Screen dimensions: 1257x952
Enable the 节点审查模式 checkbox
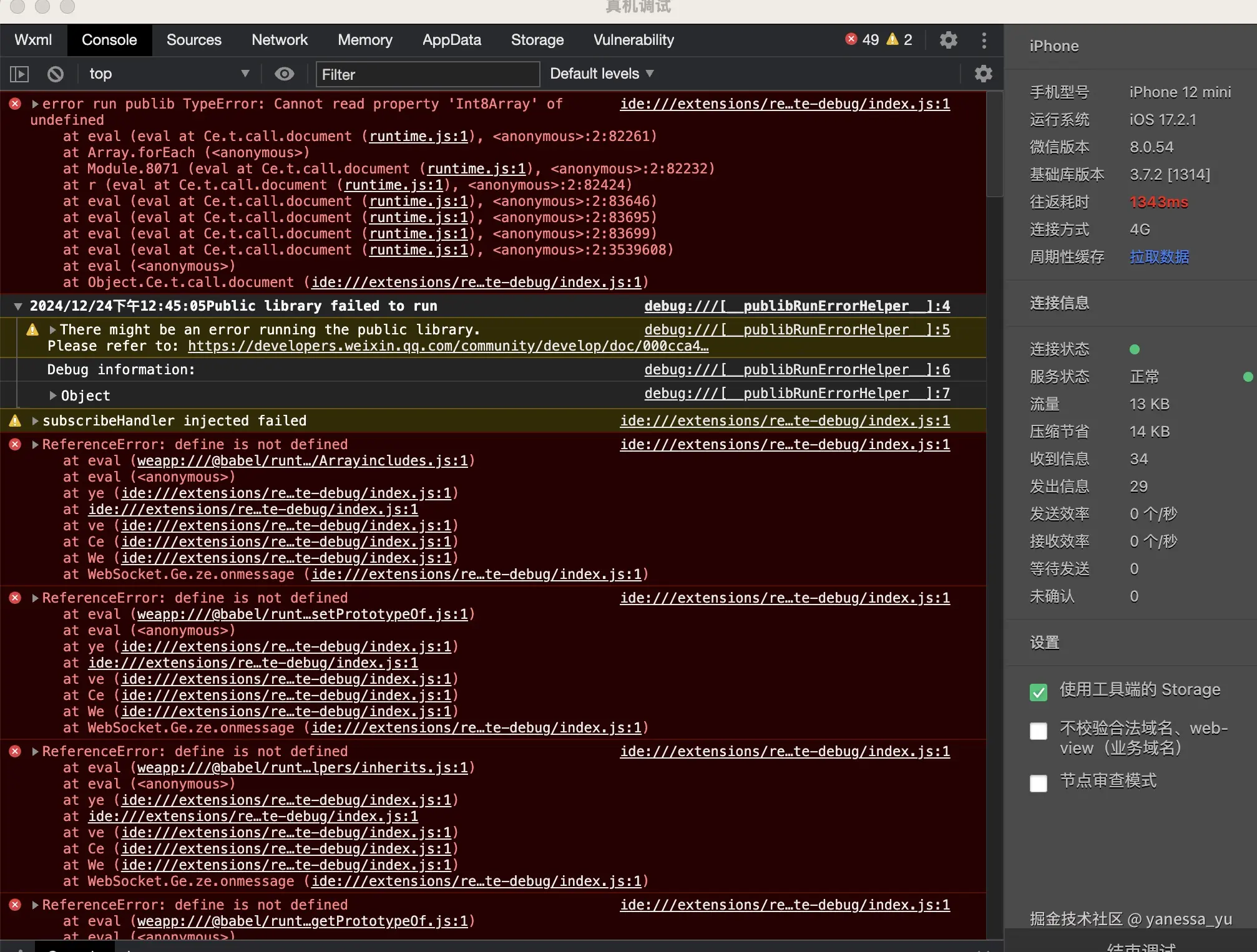(x=1039, y=783)
